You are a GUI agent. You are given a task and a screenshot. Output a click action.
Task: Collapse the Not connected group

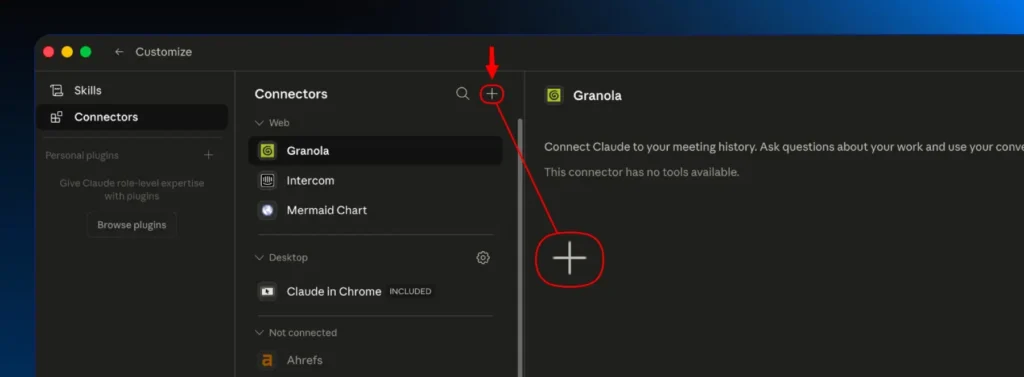(259, 333)
